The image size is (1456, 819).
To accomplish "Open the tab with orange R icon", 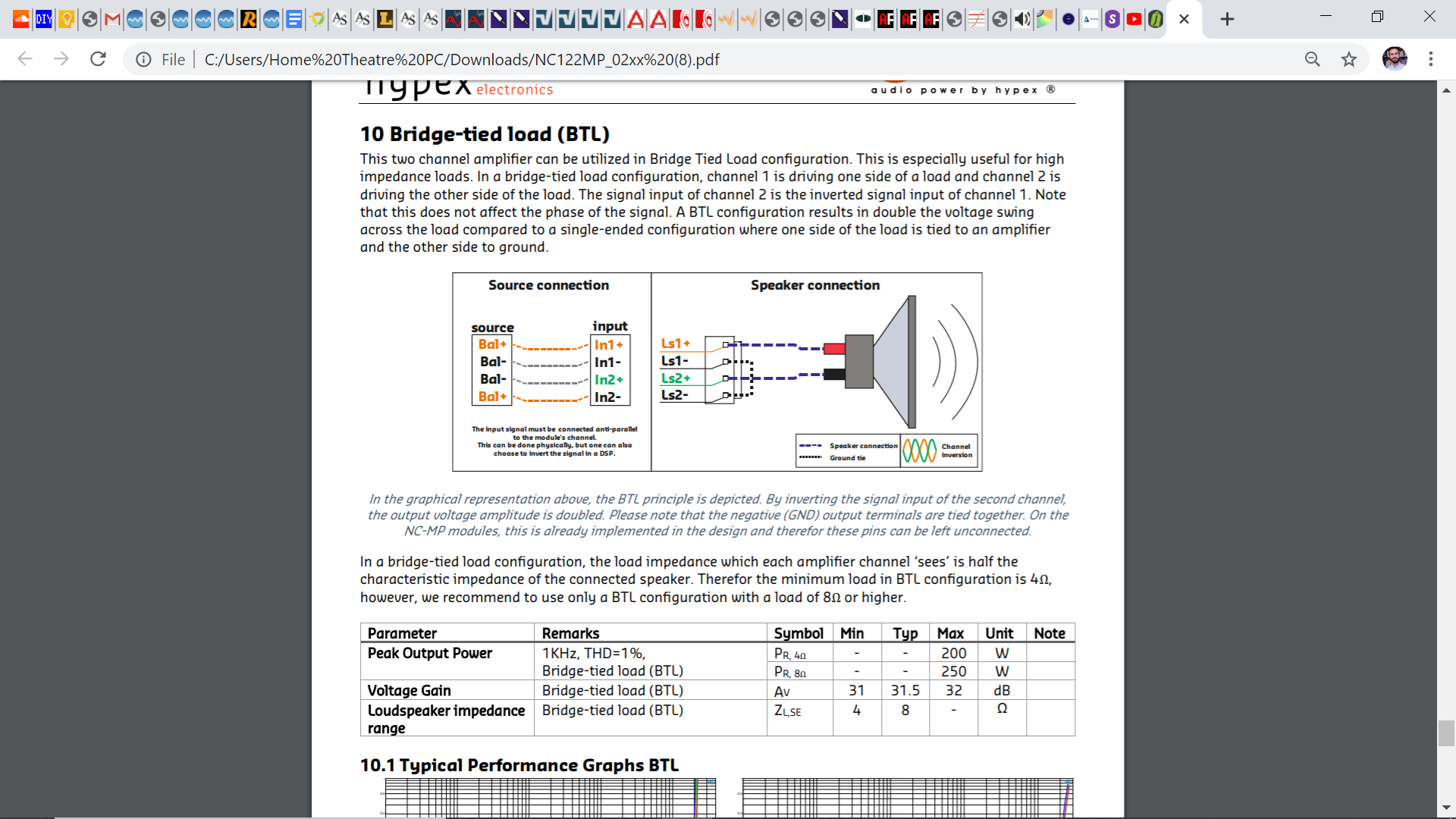I will 249,20.
